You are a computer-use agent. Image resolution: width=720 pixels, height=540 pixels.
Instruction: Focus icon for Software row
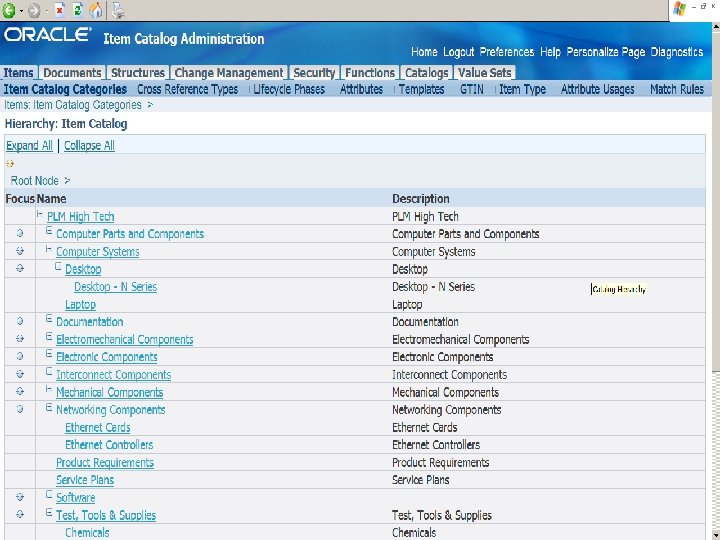pos(20,497)
